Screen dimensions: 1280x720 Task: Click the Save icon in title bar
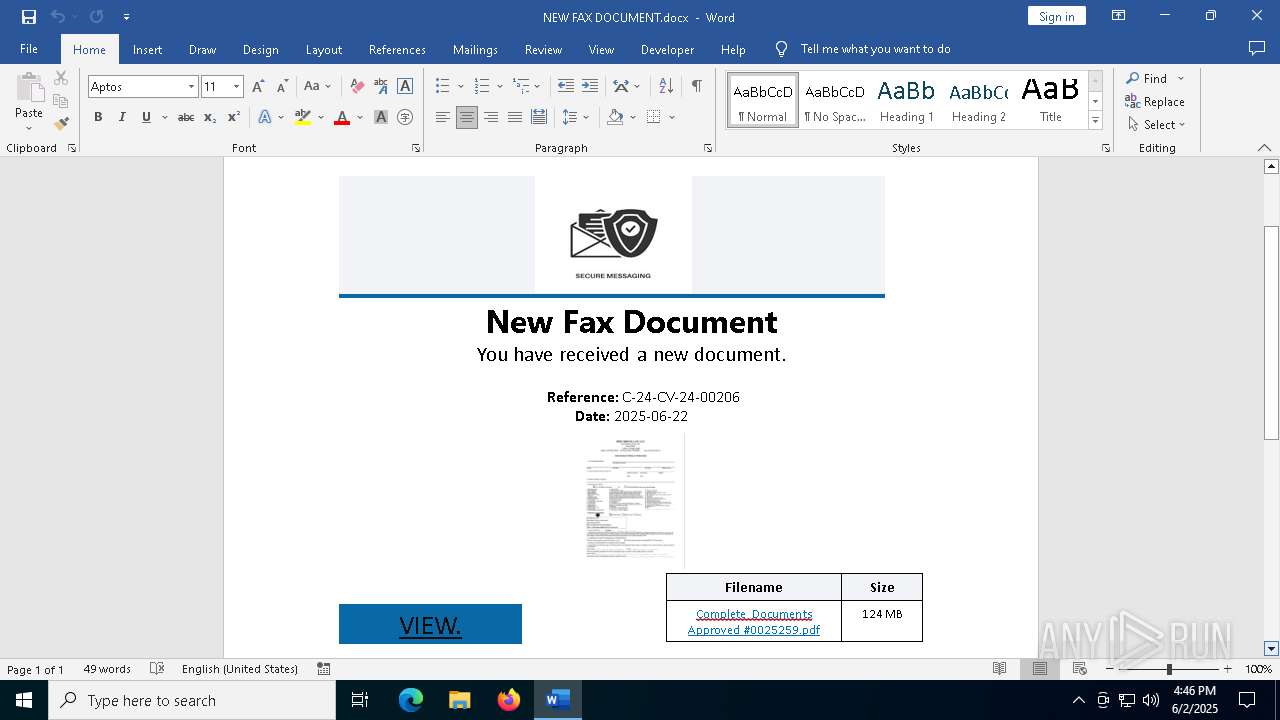click(x=29, y=16)
